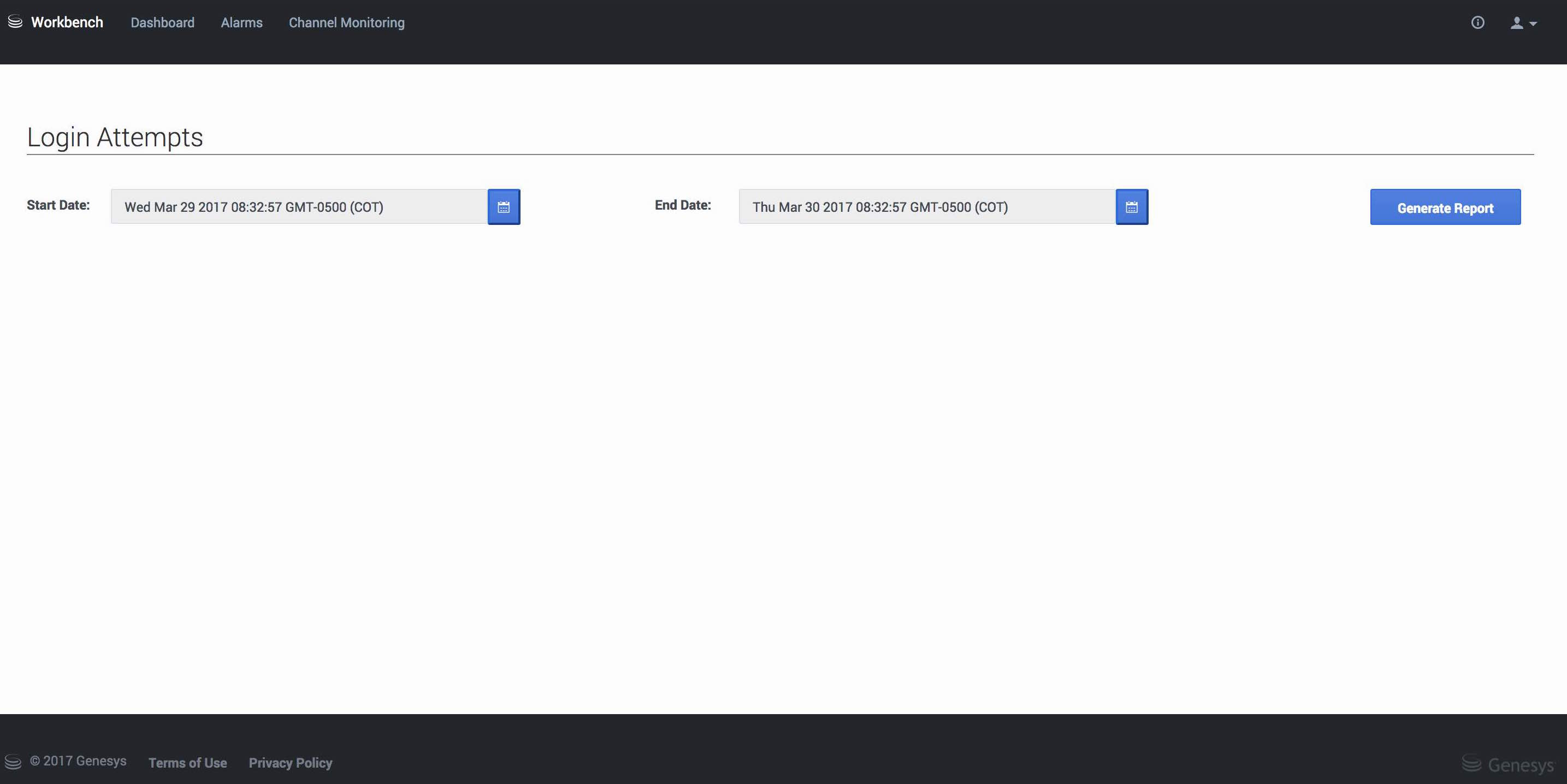Screen dimensions: 1567x784
Task: Click the small Genesys icon in the footer
Action: tap(13, 762)
